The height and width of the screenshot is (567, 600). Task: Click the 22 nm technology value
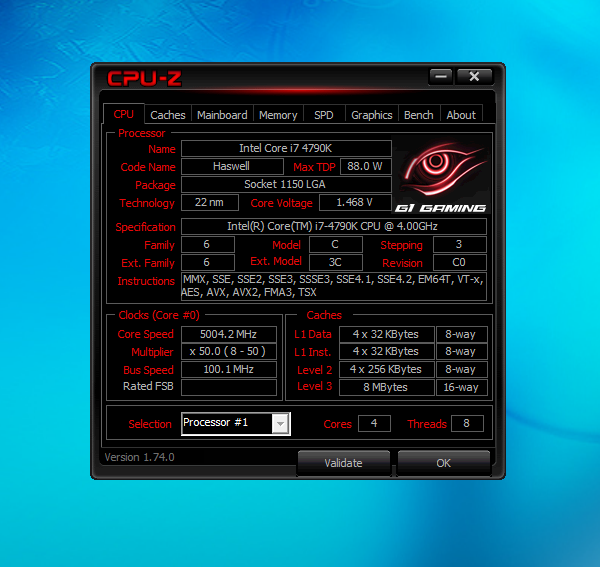(210, 202)
